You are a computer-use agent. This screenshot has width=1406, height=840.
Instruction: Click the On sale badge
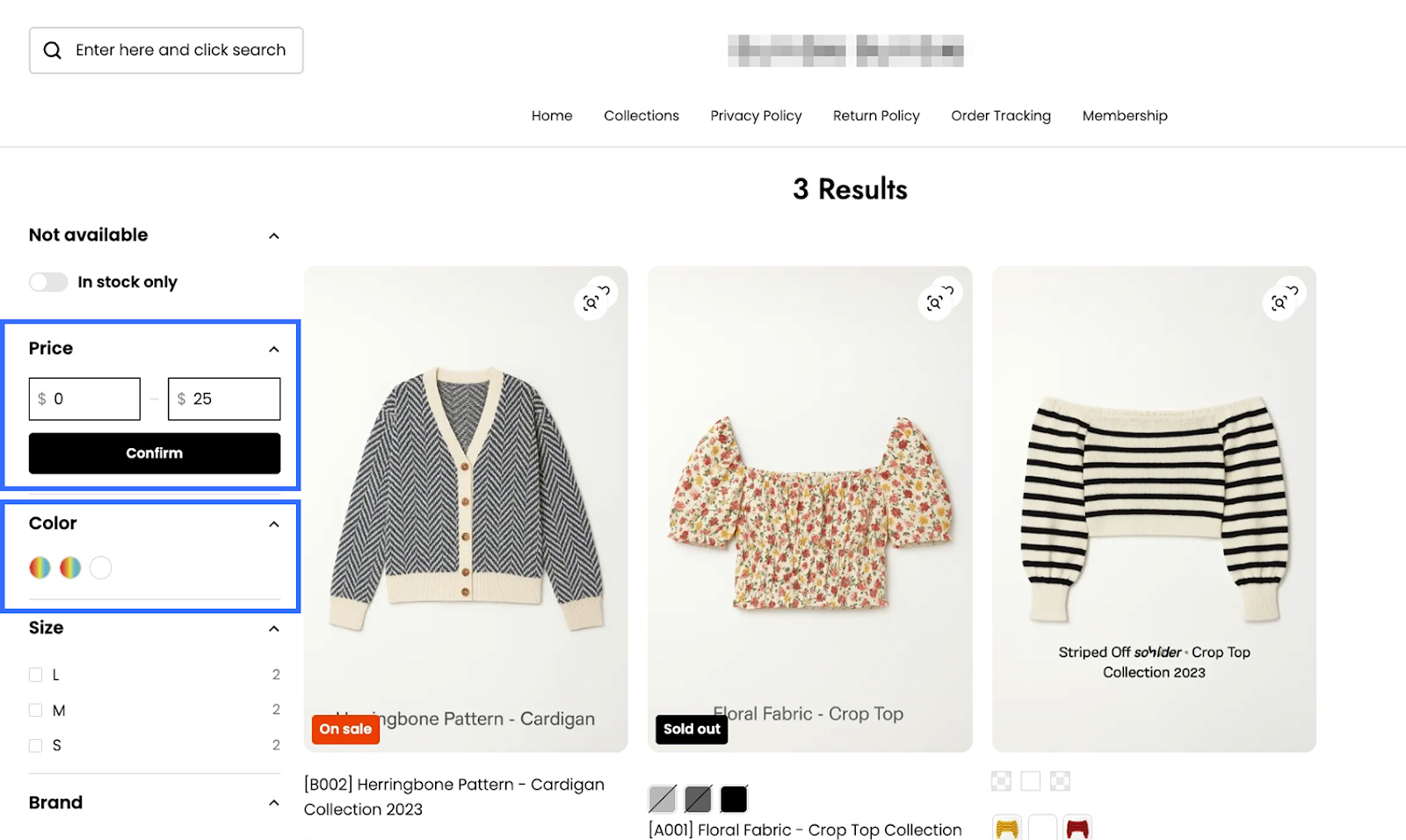345,729
